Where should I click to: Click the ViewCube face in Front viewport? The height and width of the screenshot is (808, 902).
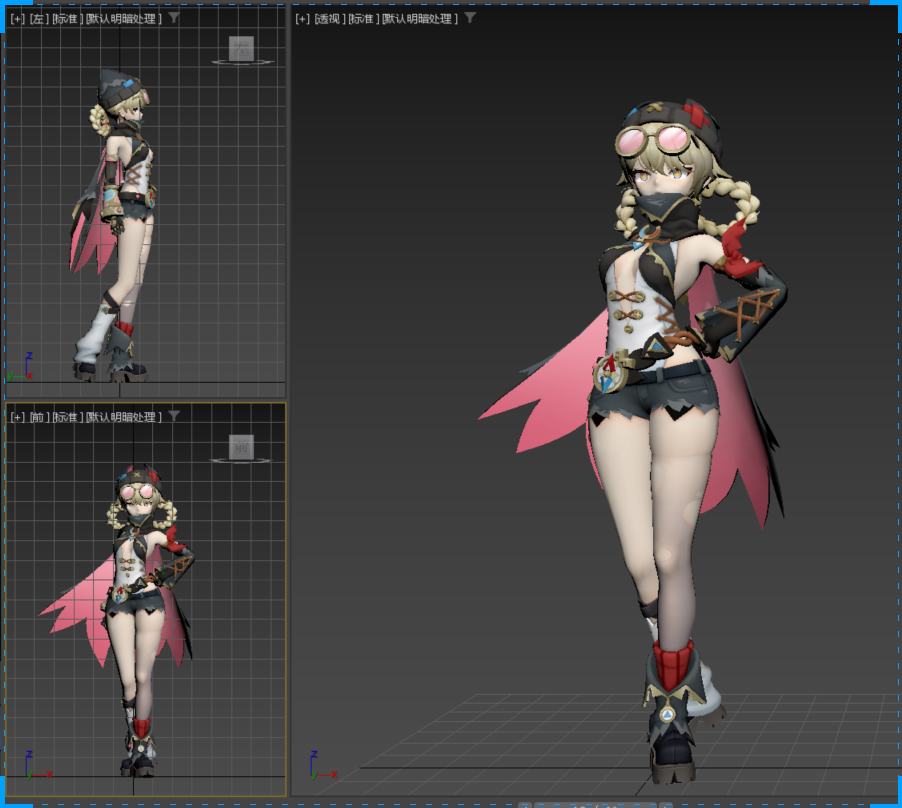click(x=241, y=447)
